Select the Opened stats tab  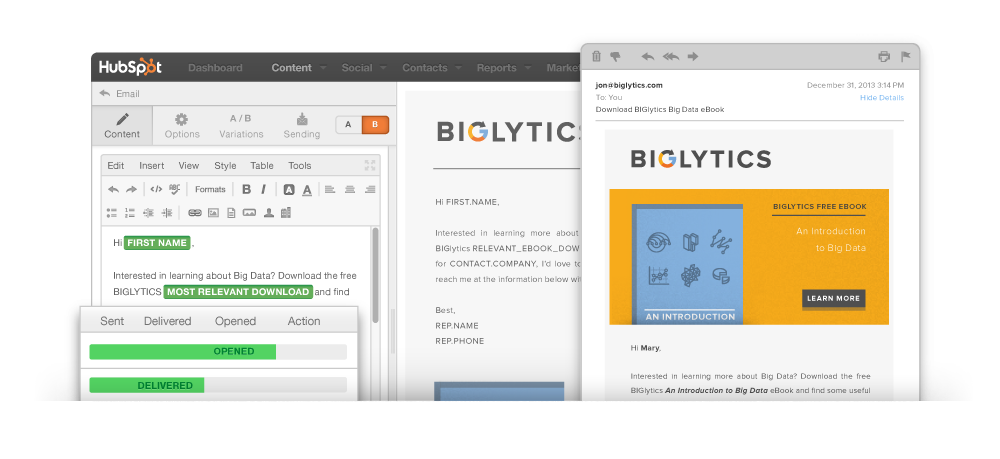coord(235,321)
